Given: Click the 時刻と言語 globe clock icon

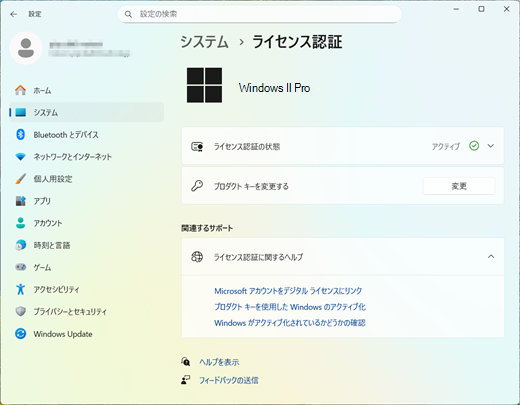Looking at the screenshot, I should [x=21, y=245].
